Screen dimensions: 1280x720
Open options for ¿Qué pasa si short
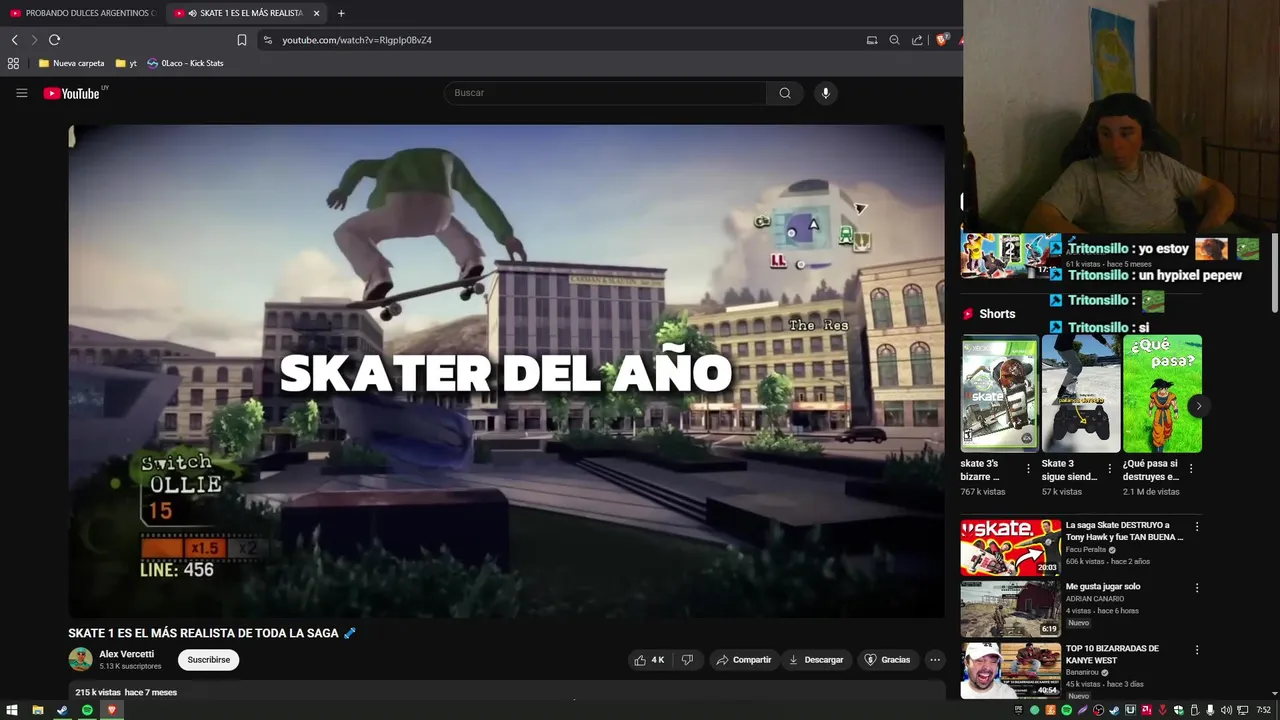coord(1190,468)
